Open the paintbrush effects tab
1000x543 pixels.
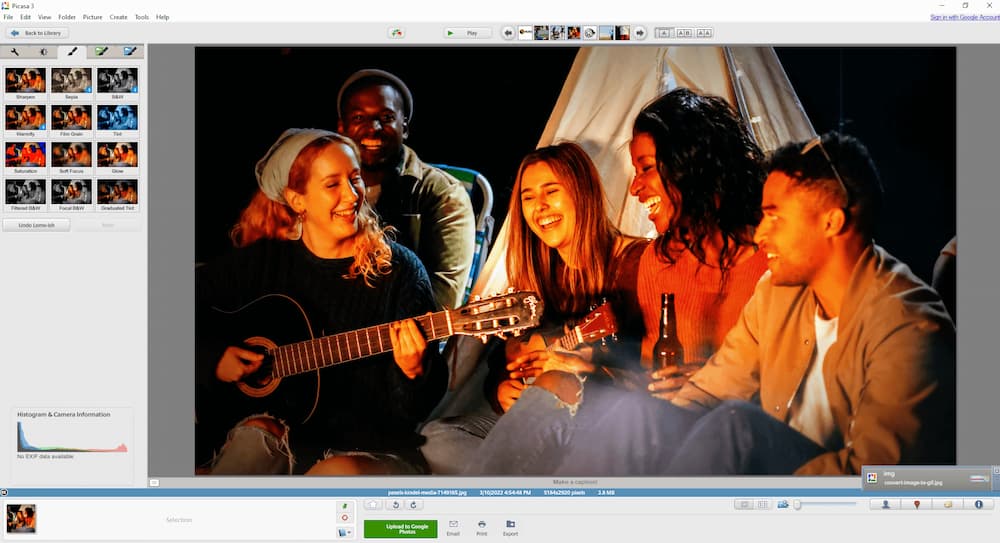click(x=72, y=52)
